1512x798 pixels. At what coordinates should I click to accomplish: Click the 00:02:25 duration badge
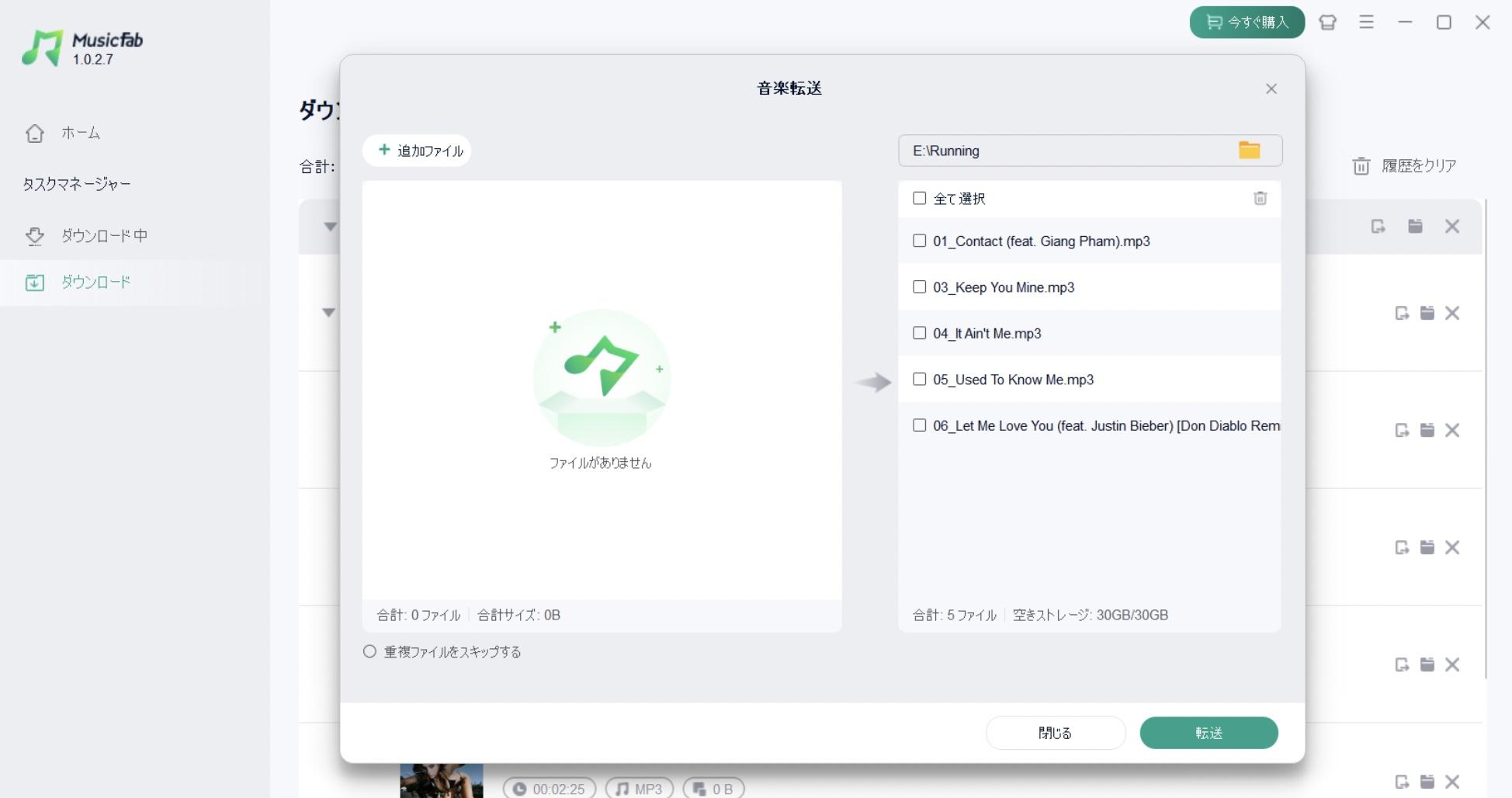(x=549, y=789)
